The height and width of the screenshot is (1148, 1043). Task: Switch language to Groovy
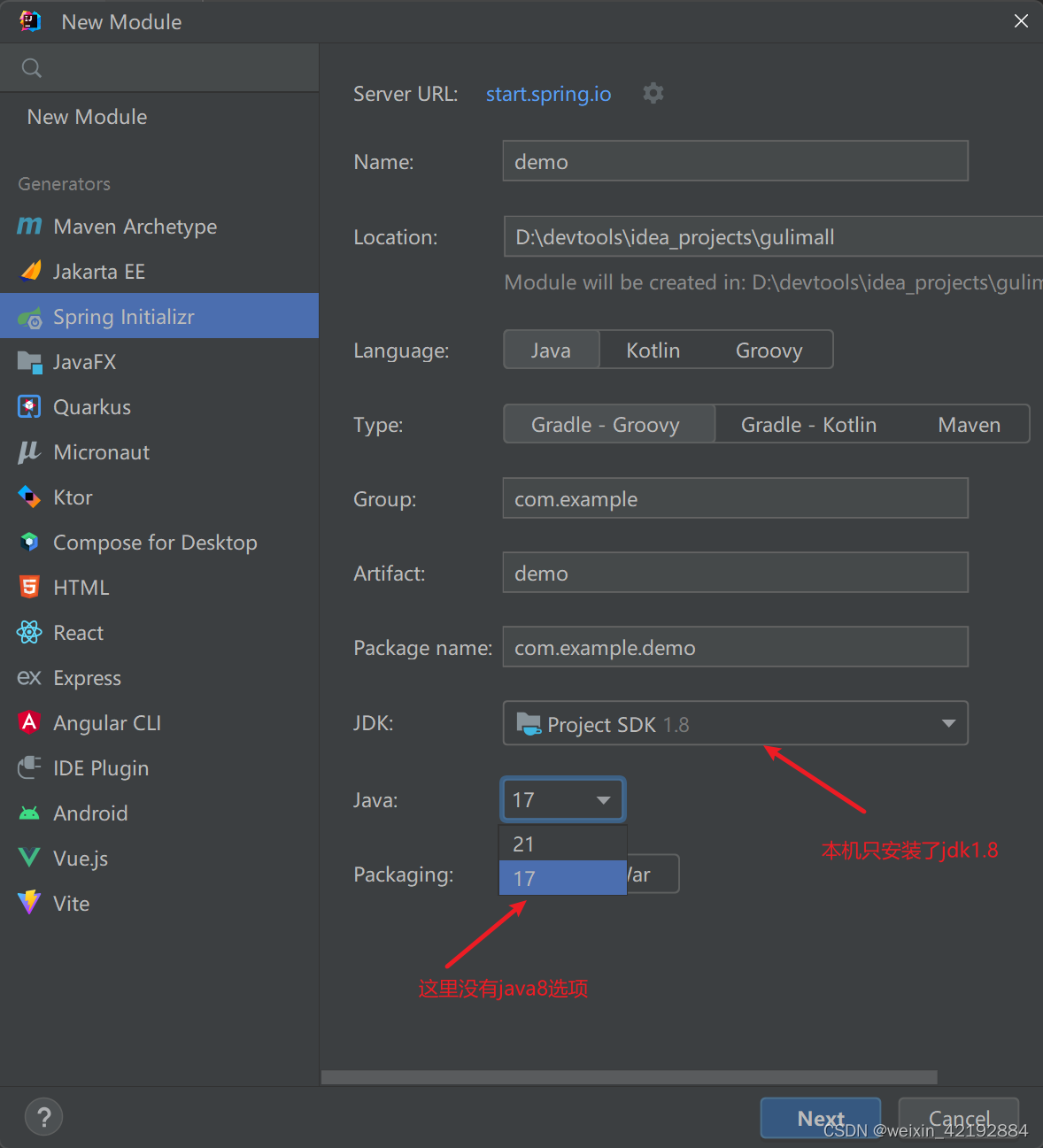tap(768, 350)
